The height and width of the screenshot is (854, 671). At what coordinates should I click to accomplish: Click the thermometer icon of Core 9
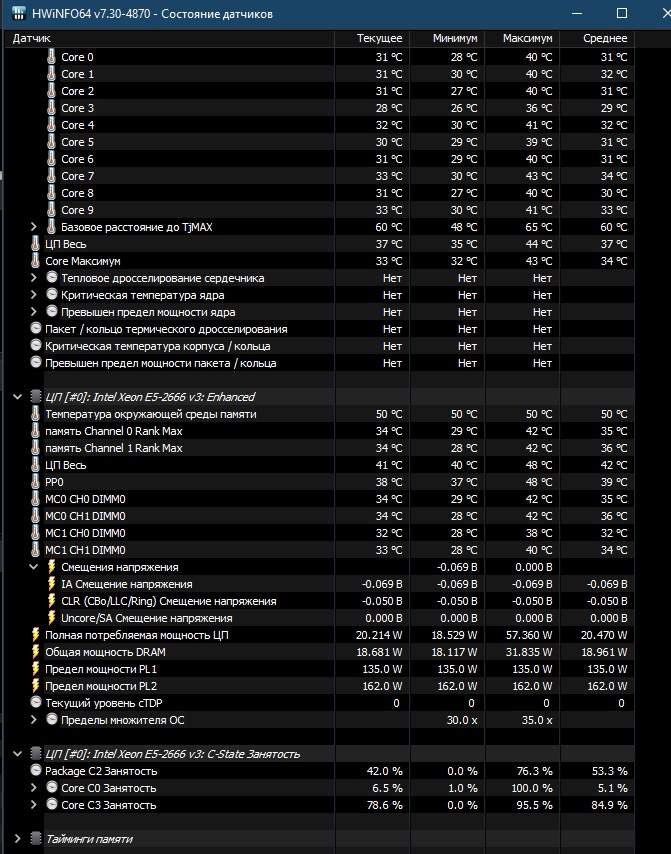point(51,210)
